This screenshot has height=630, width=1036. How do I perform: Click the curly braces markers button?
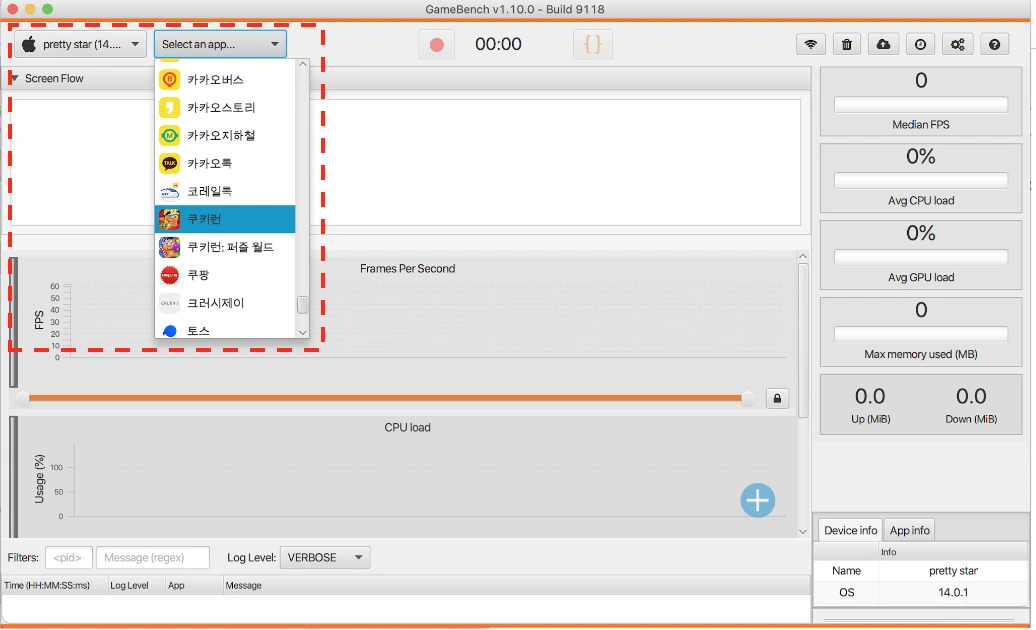click(593, 44)
